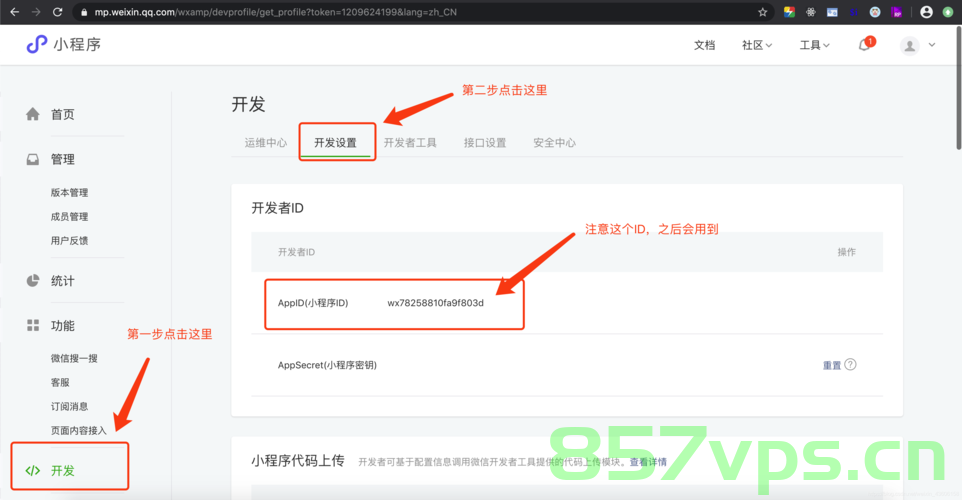Open 统计 section in sidebar

click(x=63, y=281)
